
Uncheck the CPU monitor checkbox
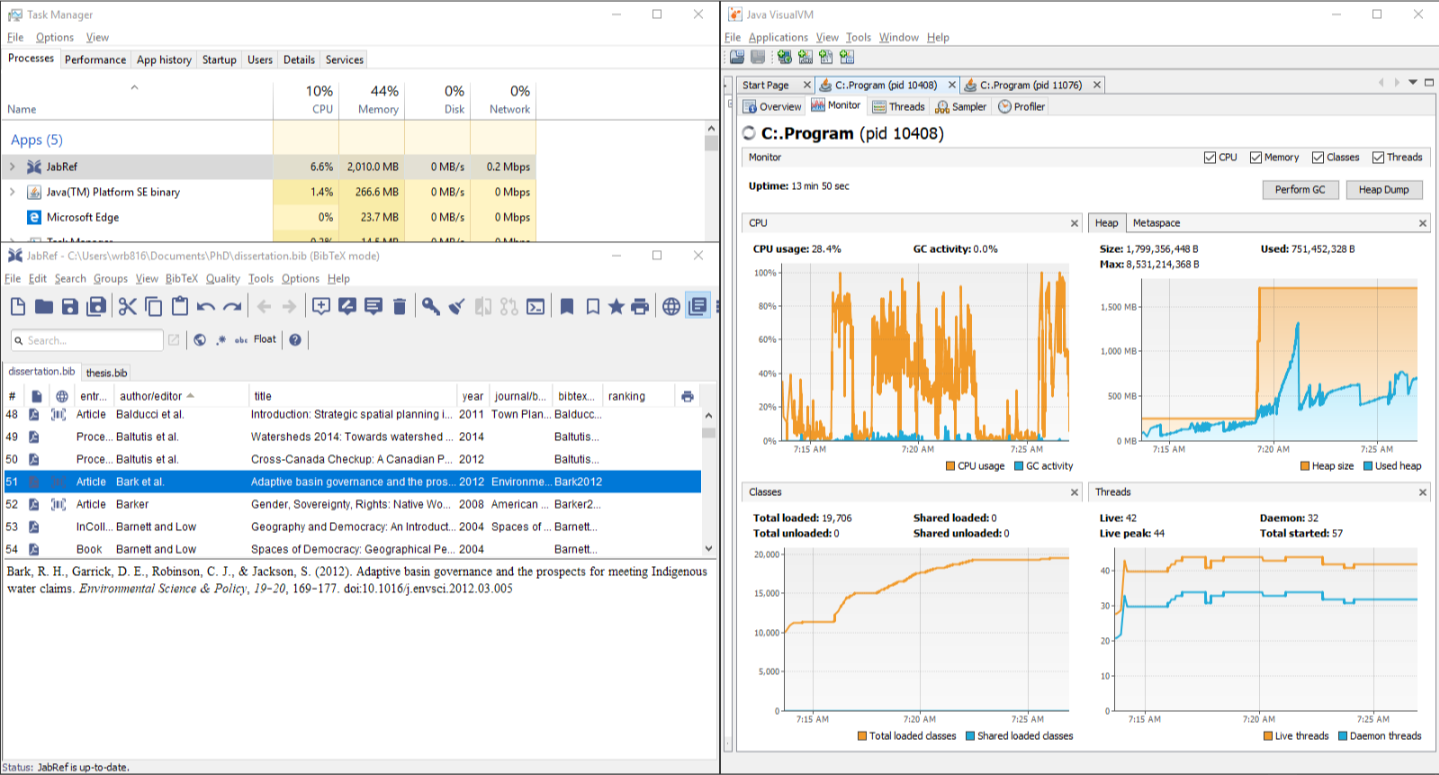(x=1211, y=157)
